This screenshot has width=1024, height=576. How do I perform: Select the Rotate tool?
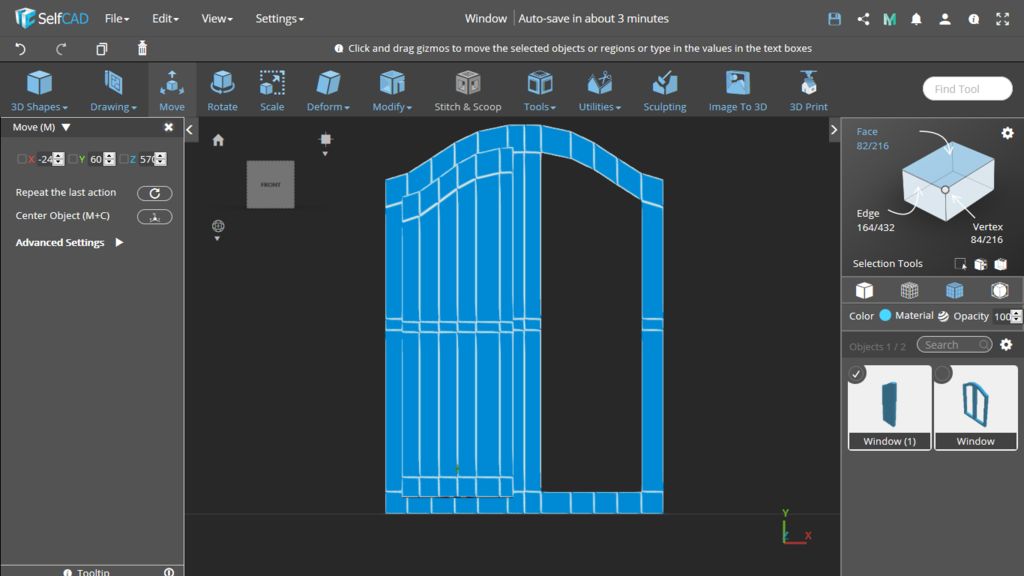(222, 90)
